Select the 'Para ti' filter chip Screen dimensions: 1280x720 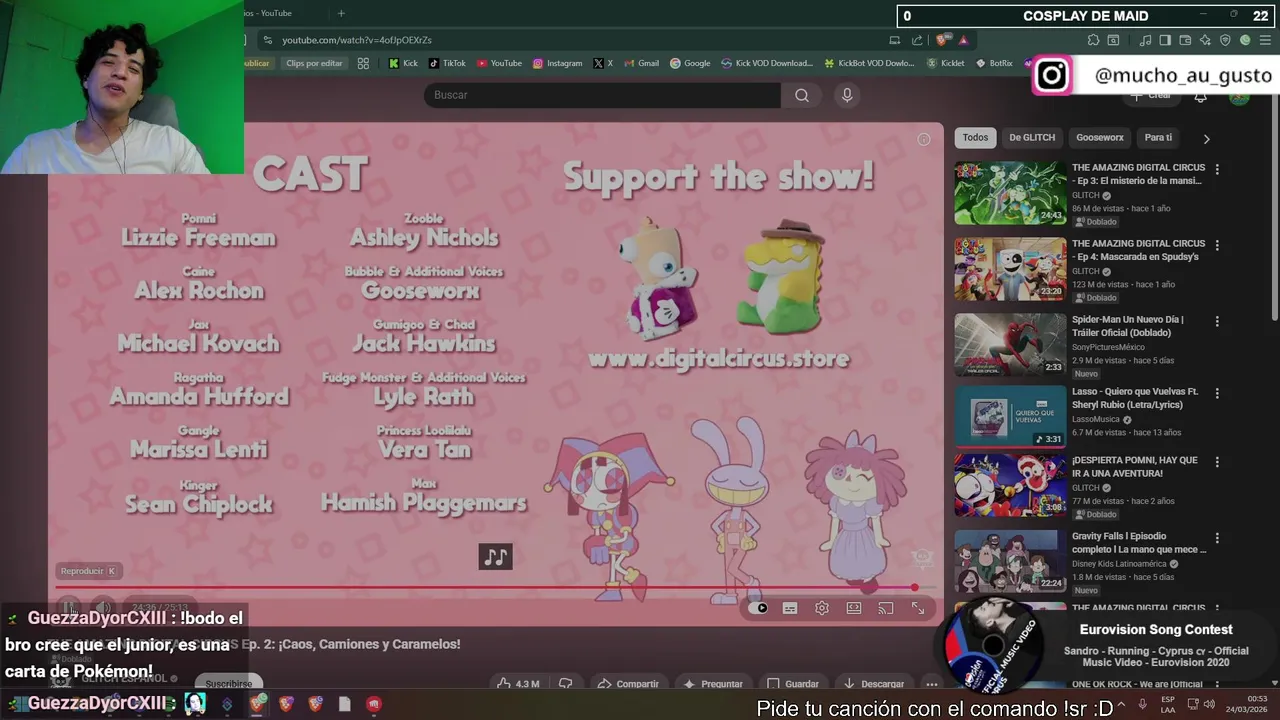pos(1158,138)
